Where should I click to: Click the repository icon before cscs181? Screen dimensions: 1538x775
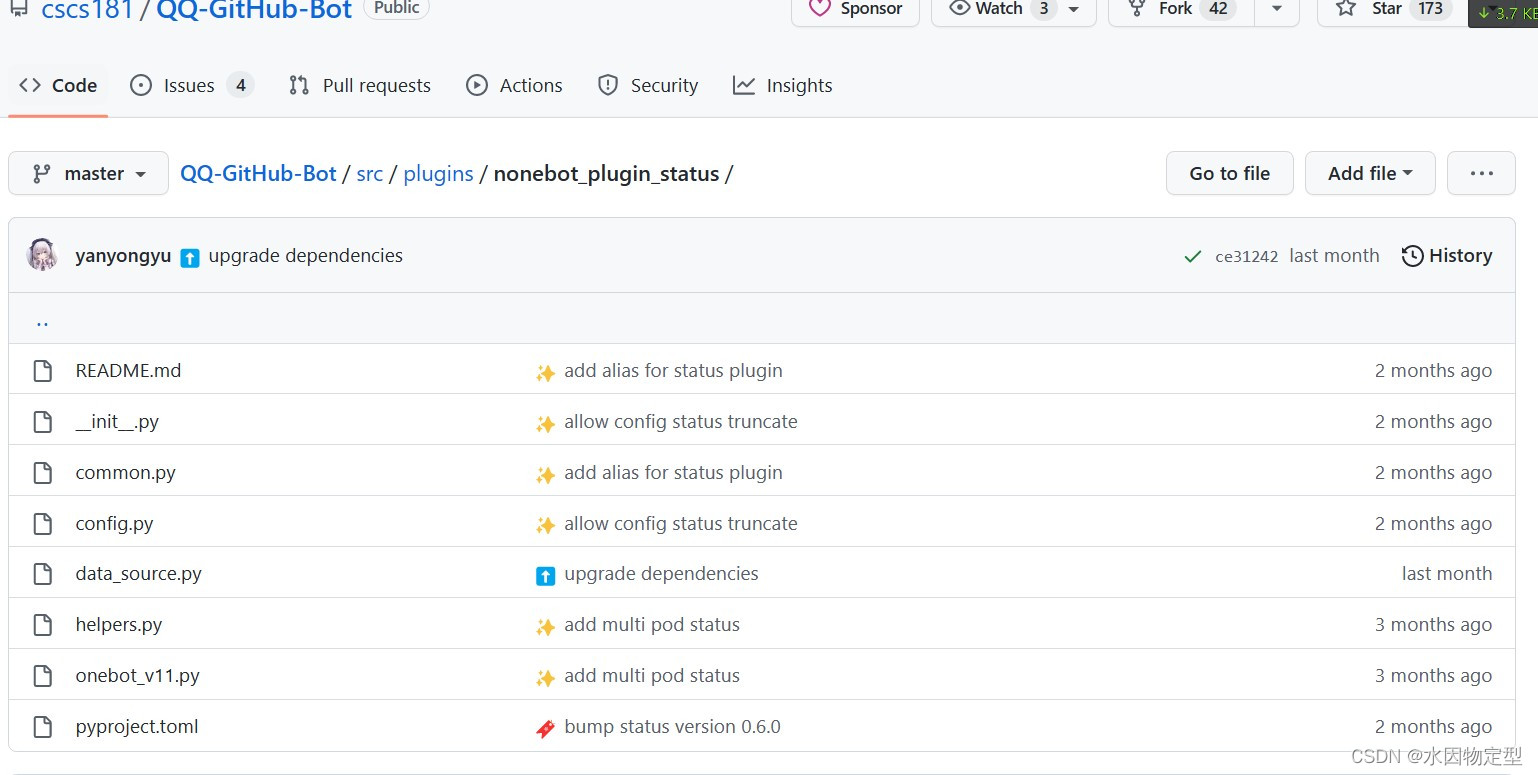point(20,10)
